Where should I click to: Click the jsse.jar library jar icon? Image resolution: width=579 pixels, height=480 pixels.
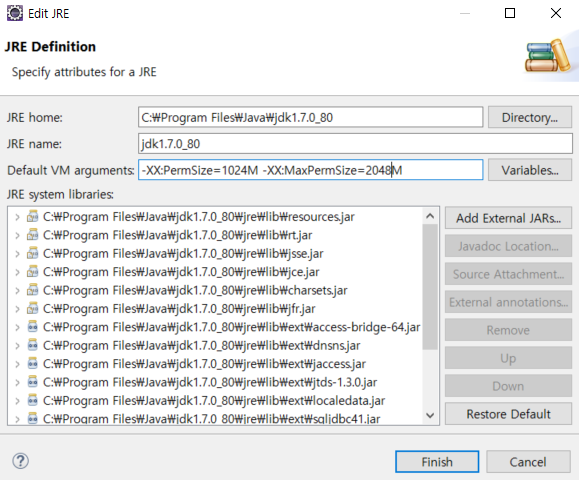(x=32, y=253)
